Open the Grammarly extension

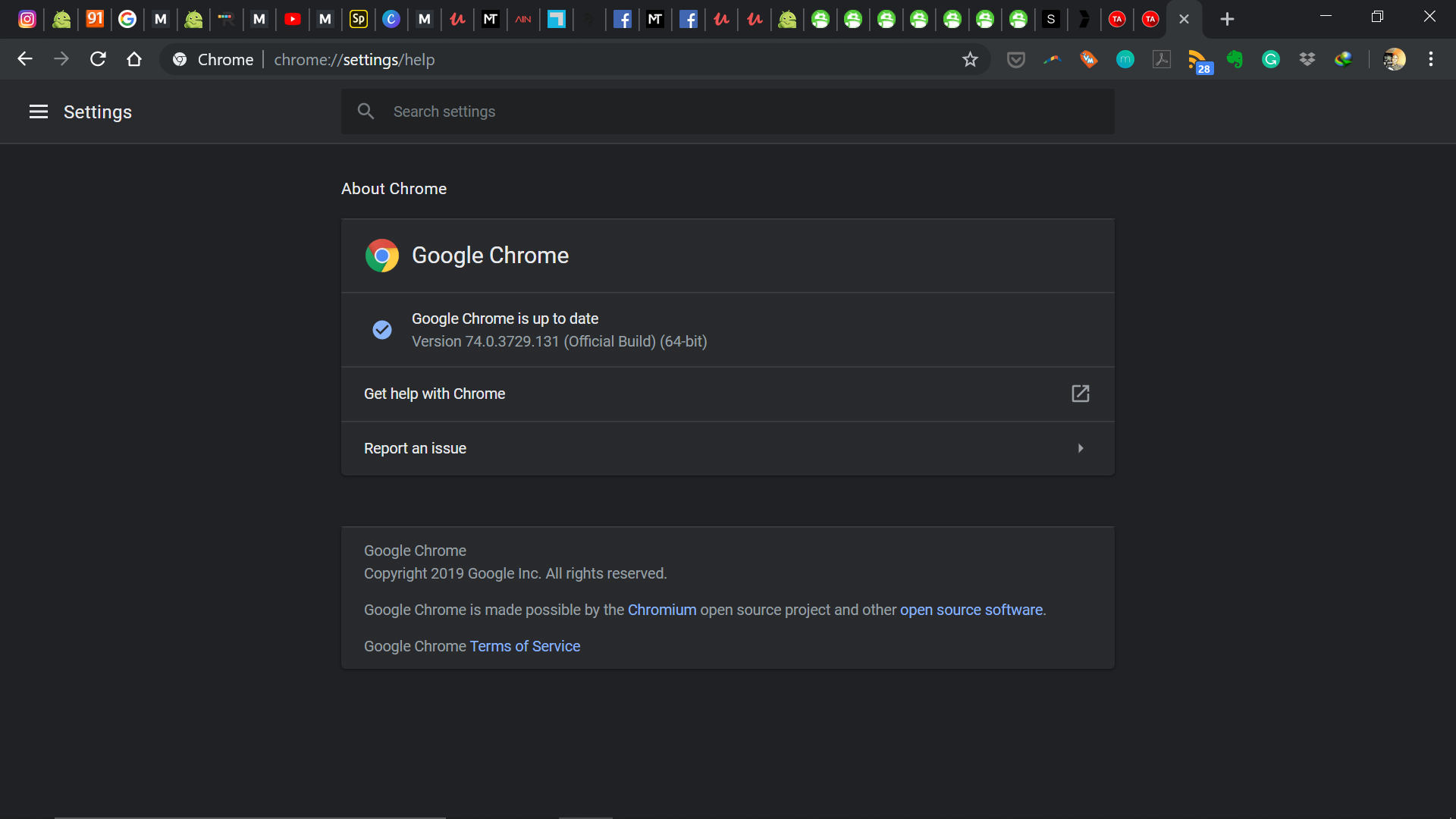pyautogui.click(x=1271, y=59)
